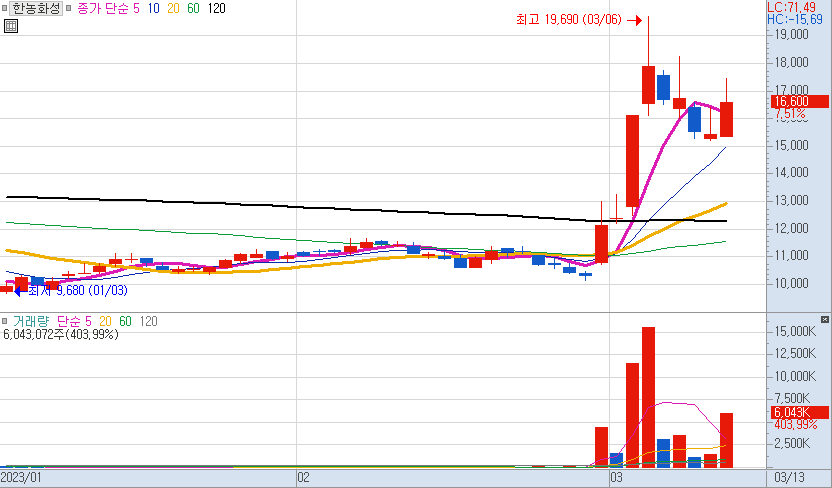Click the 15,000K volume axis label
Image resolution: width=832 pixels, height=488 pixels.
(795, 332)
